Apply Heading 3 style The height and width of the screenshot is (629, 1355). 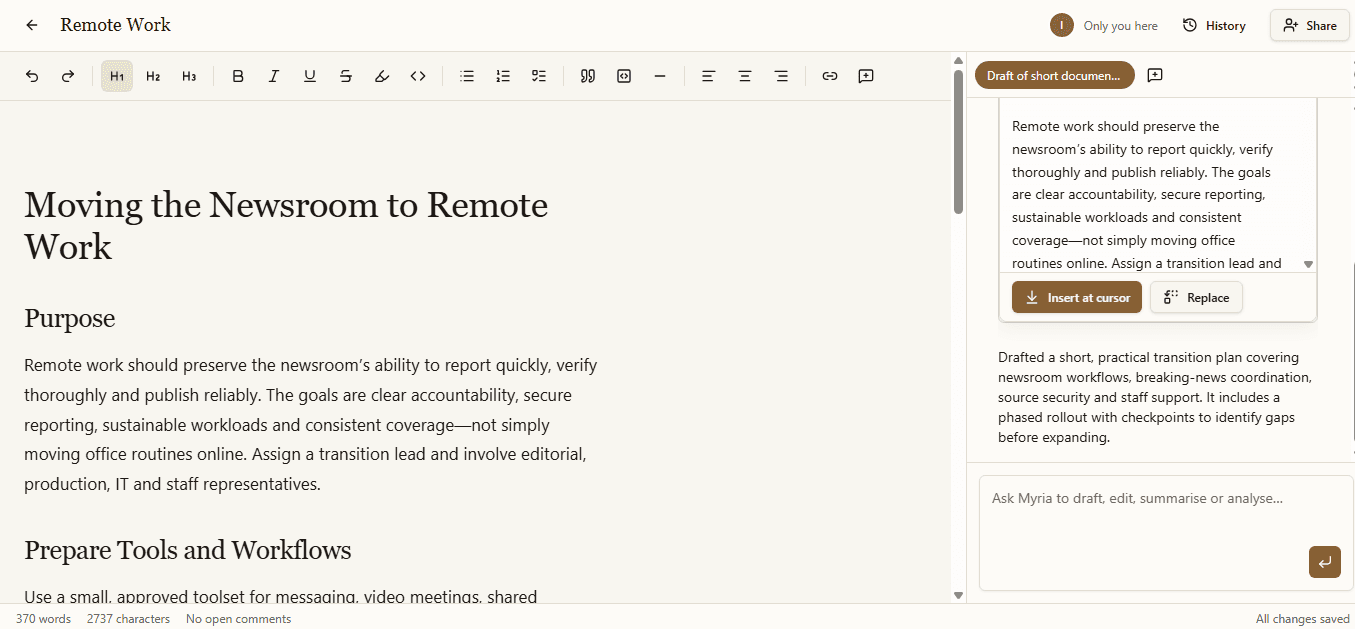coord(189,76)
